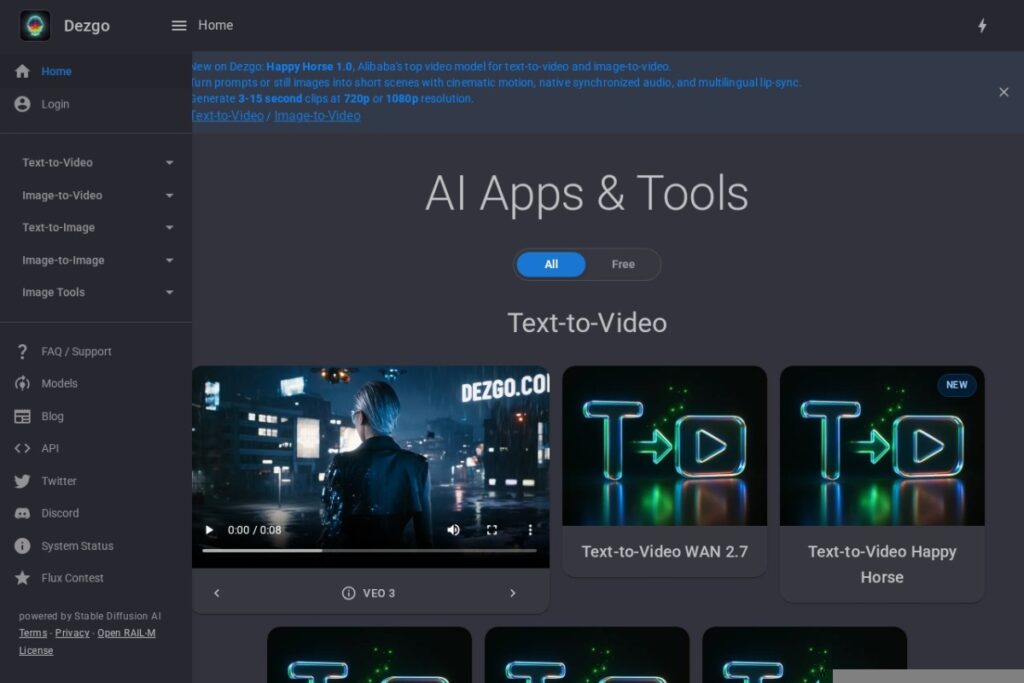Screen dimensions: 1024x683
Task: Enter fullscreen on the demo video
Action: click(492, 530)
